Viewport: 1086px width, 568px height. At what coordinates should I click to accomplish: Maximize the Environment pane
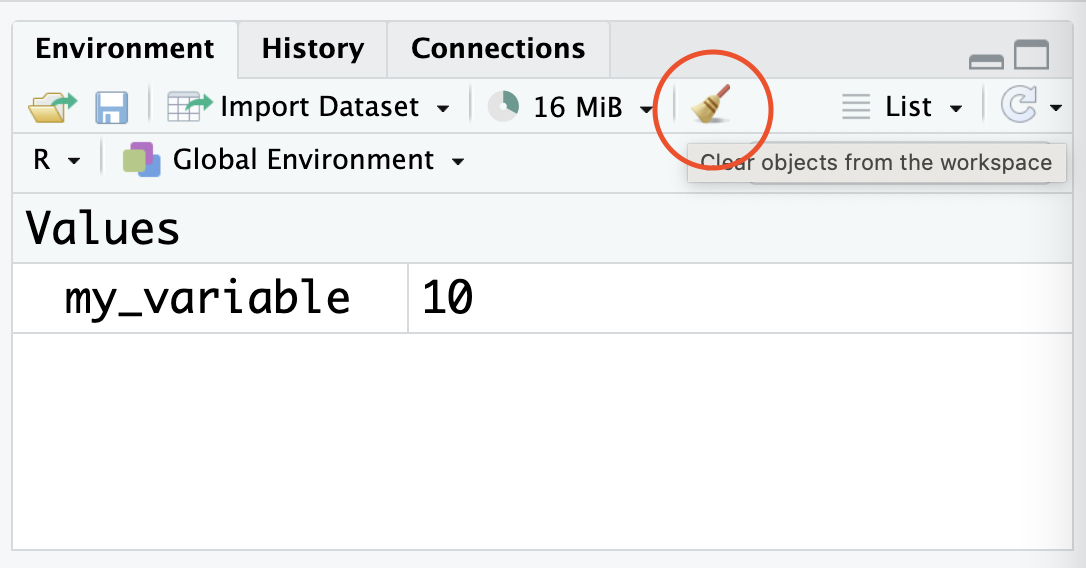click(1031, 55)
